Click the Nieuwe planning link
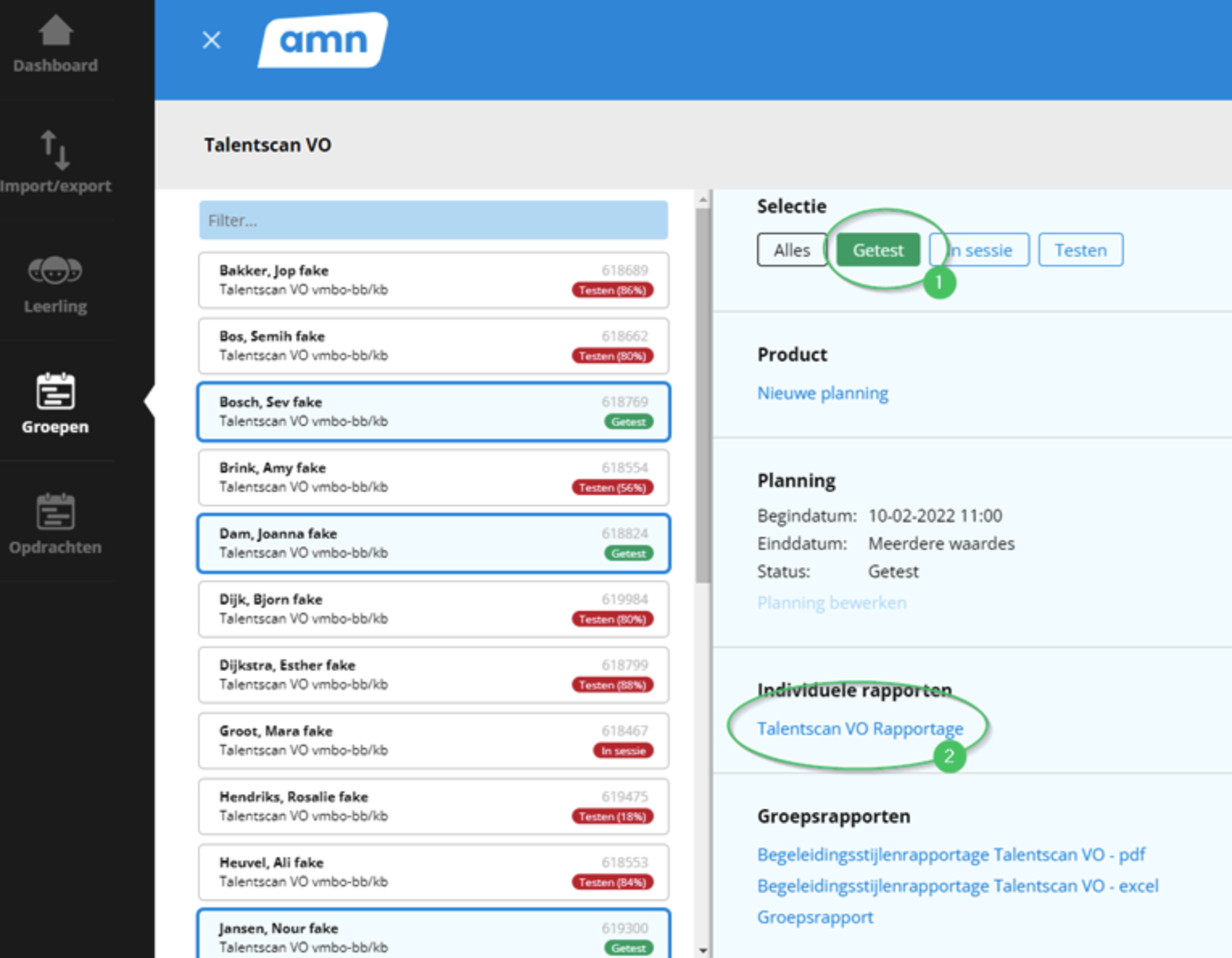The image size is (1232, 958). click(822, 393)
